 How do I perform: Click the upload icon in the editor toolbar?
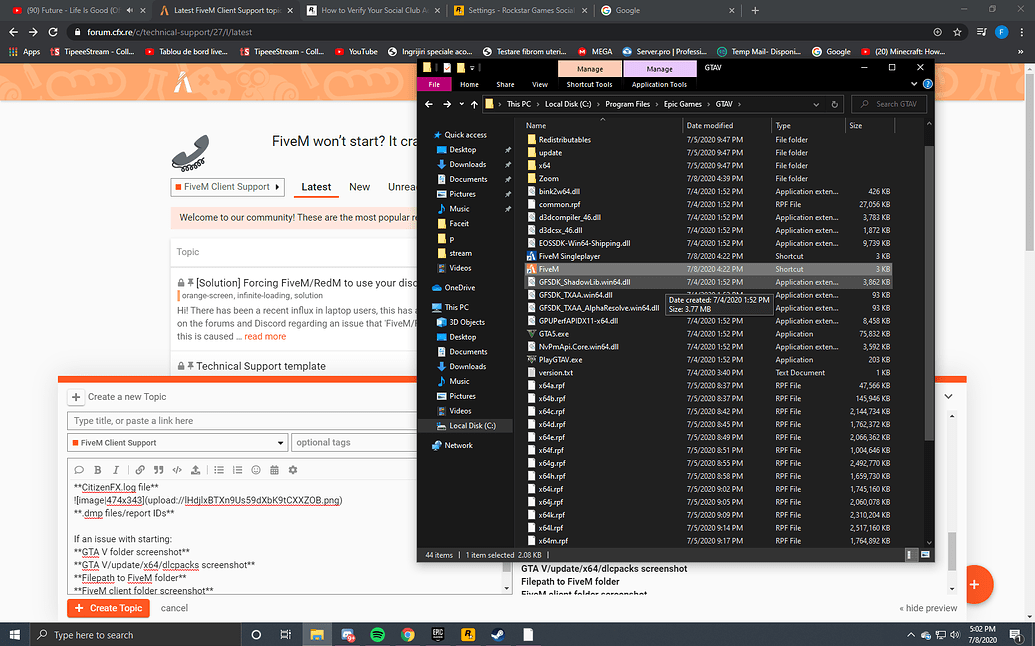point(194,470)
